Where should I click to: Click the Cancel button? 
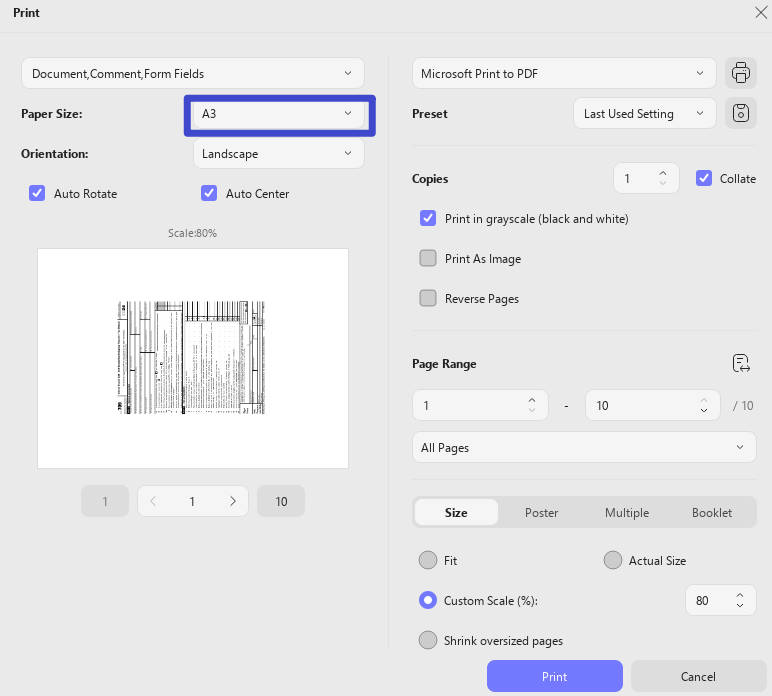coord(698,676)
